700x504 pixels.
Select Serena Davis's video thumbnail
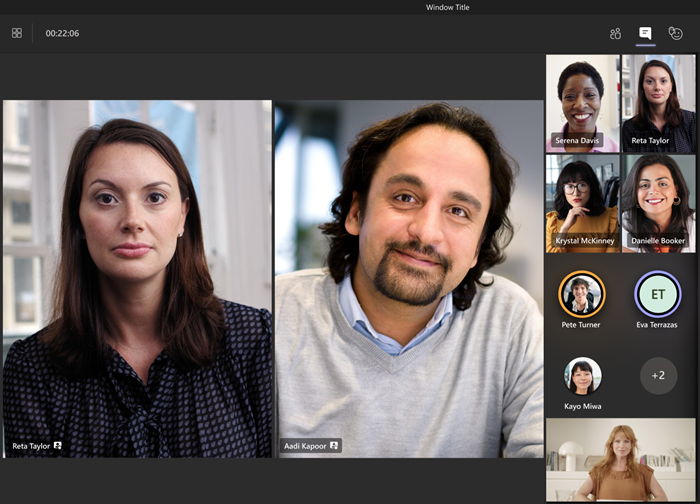point(582,102)
